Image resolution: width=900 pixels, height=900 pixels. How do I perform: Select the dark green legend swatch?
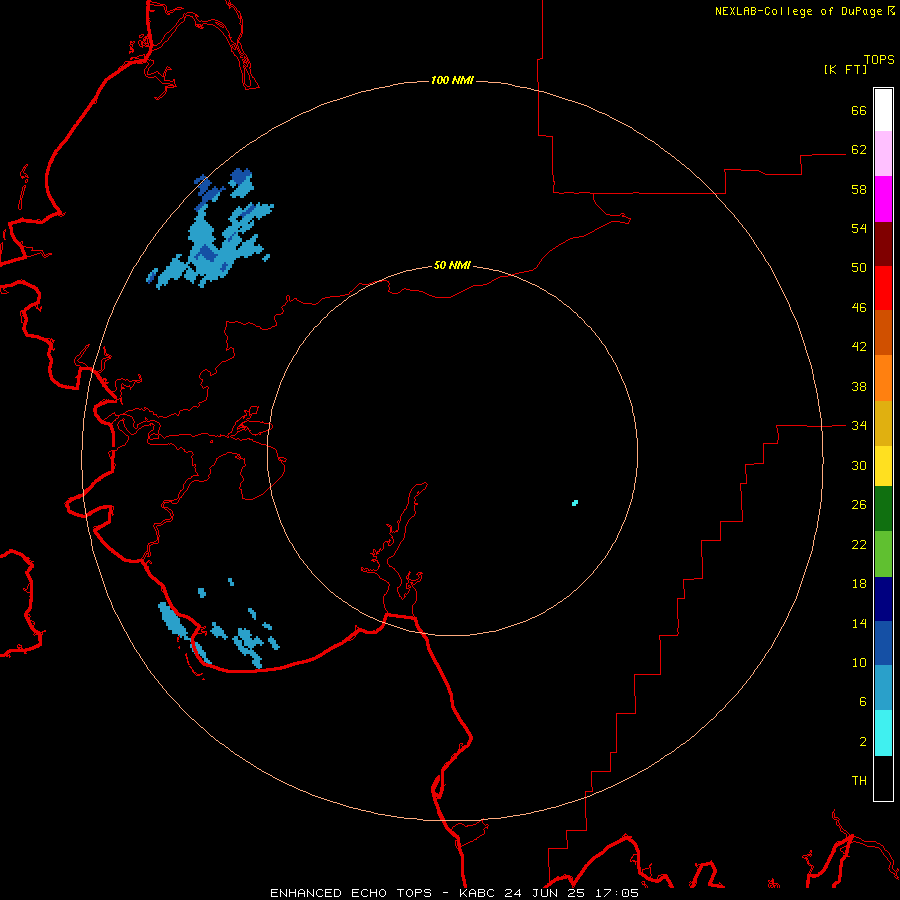click(883, 509)
